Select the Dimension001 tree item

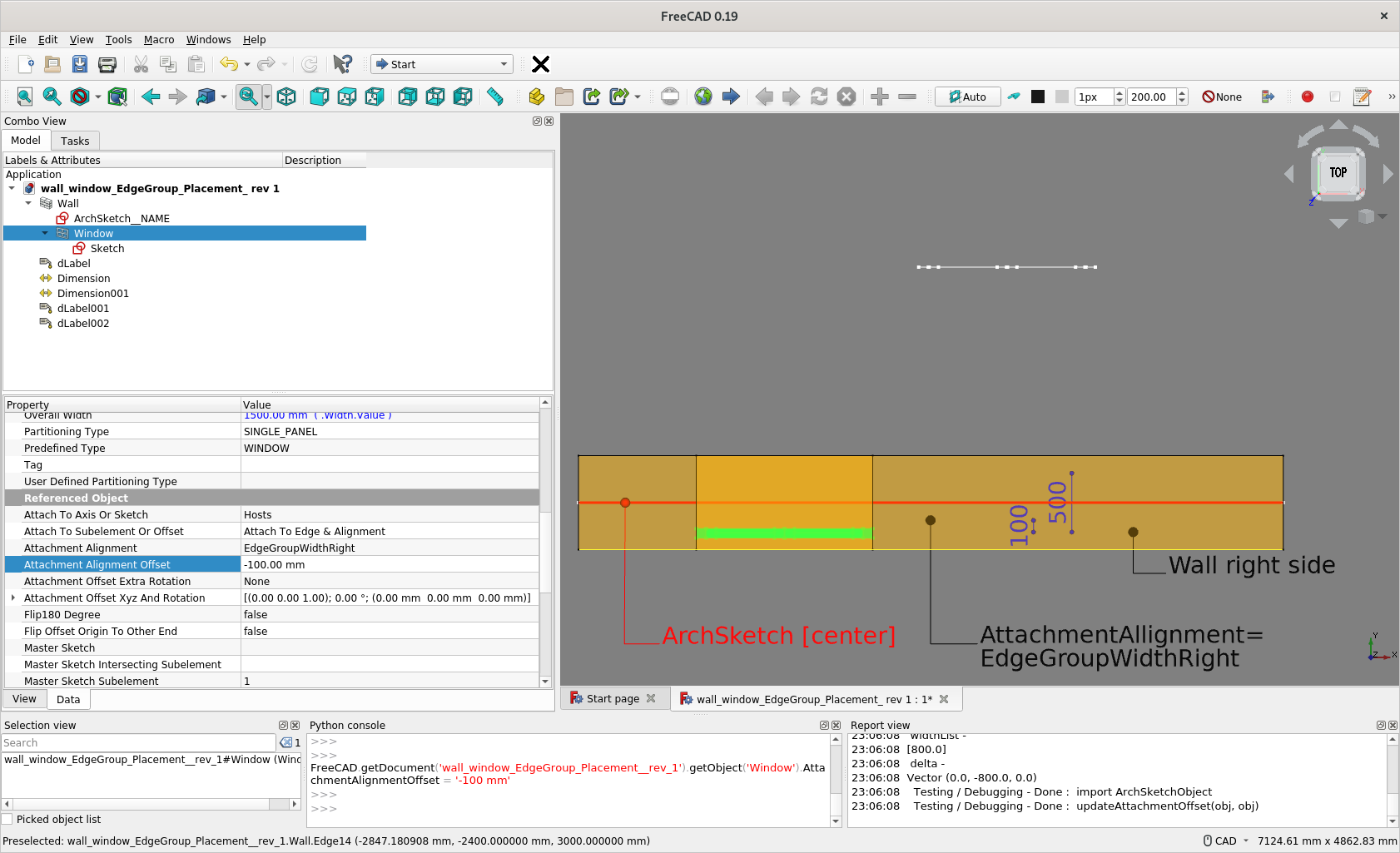tap(93, 293)
